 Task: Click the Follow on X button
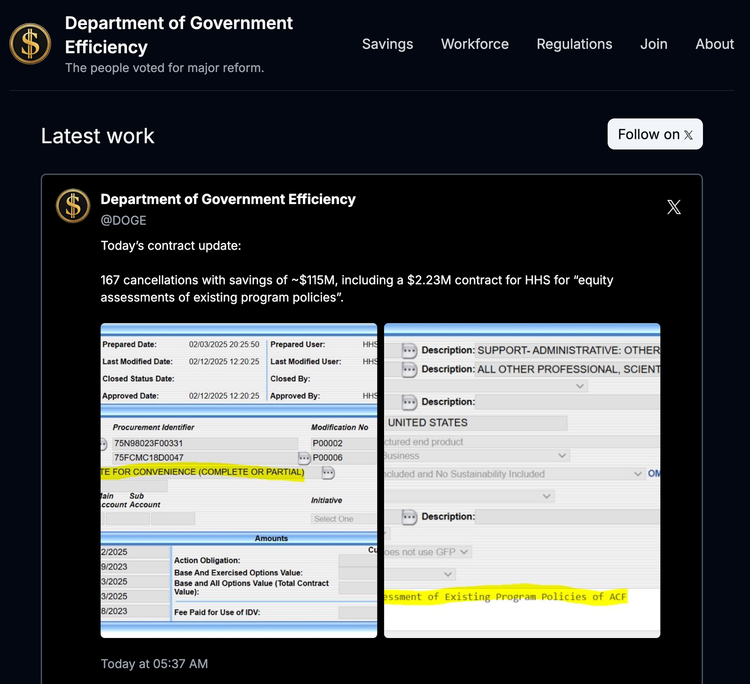[655, 134]
